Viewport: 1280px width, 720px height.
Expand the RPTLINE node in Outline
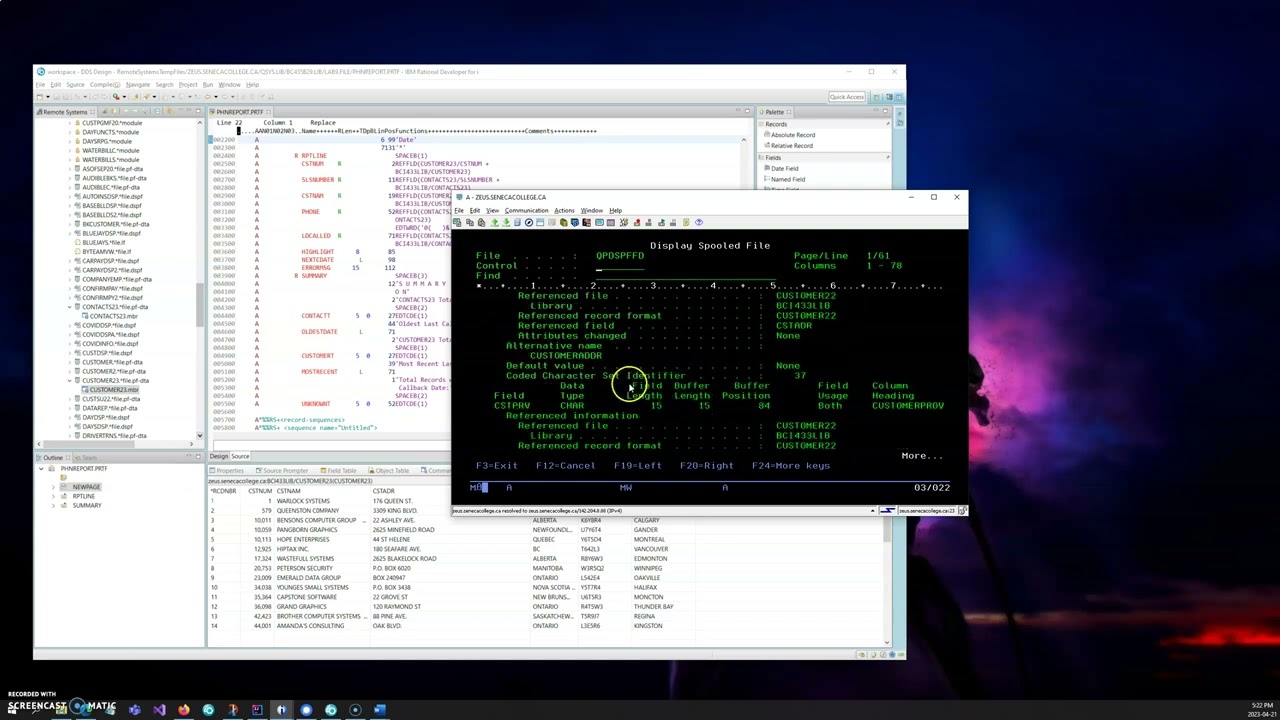click(53, 496)
